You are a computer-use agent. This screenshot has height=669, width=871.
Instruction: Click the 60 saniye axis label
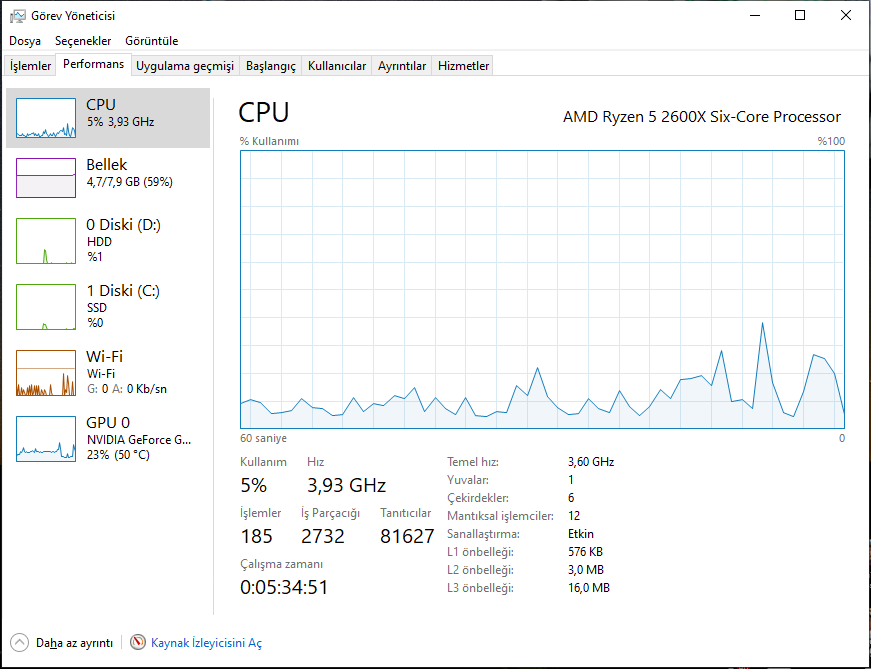click(x=263, y=438)
